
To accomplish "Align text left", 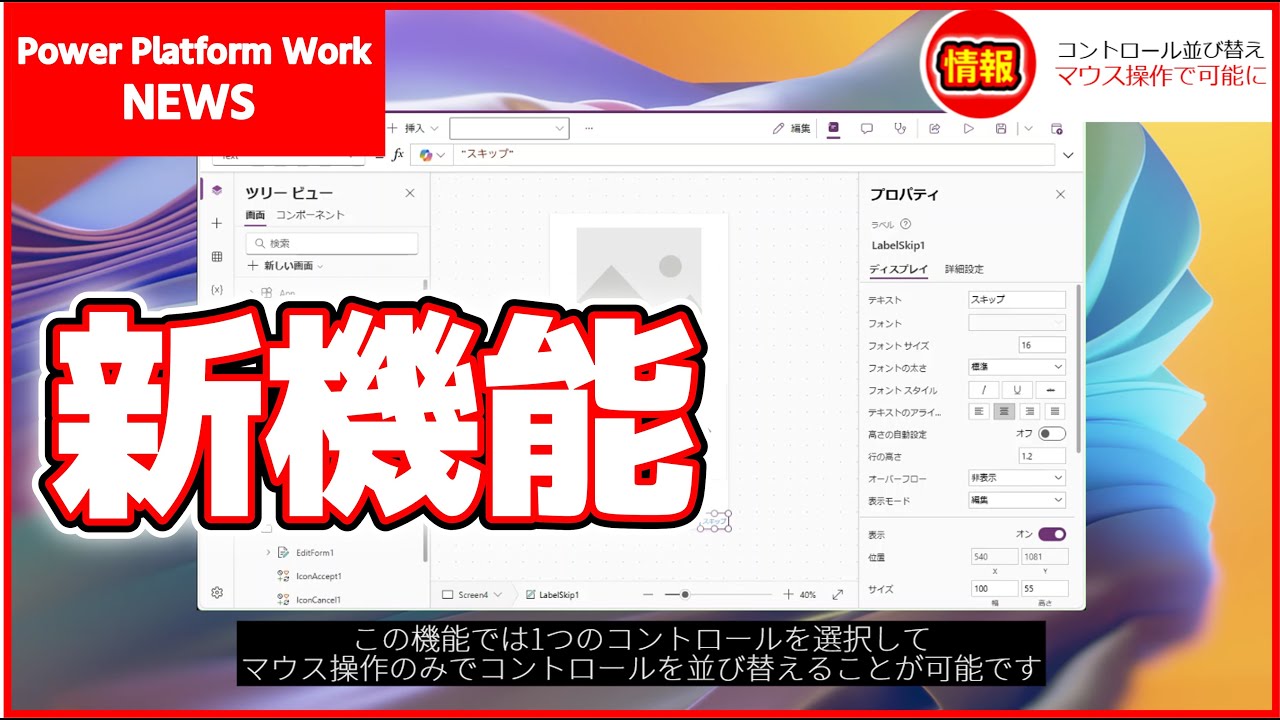I will click(981, 411).
